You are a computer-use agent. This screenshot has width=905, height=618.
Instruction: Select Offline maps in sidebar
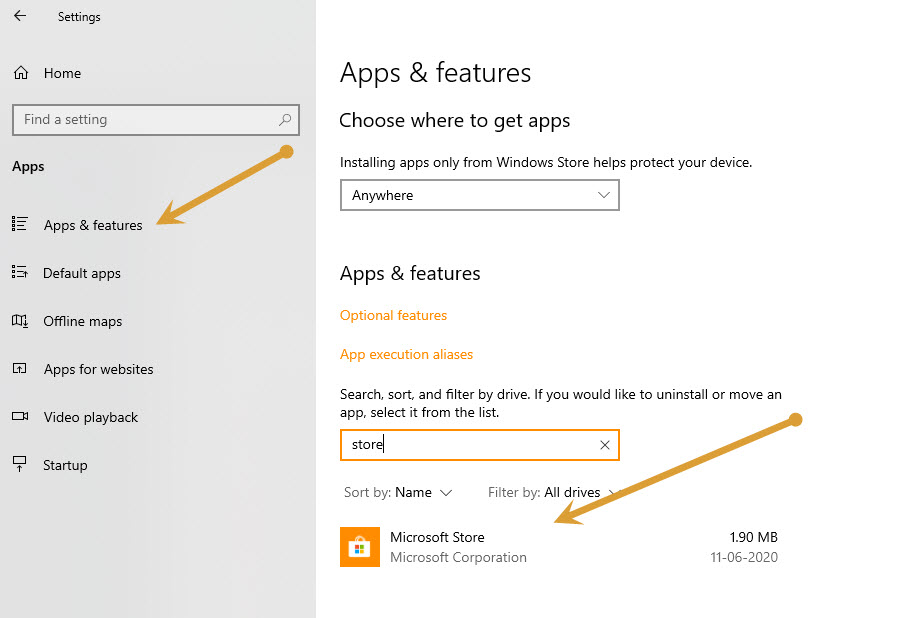(x=83, y=321)
